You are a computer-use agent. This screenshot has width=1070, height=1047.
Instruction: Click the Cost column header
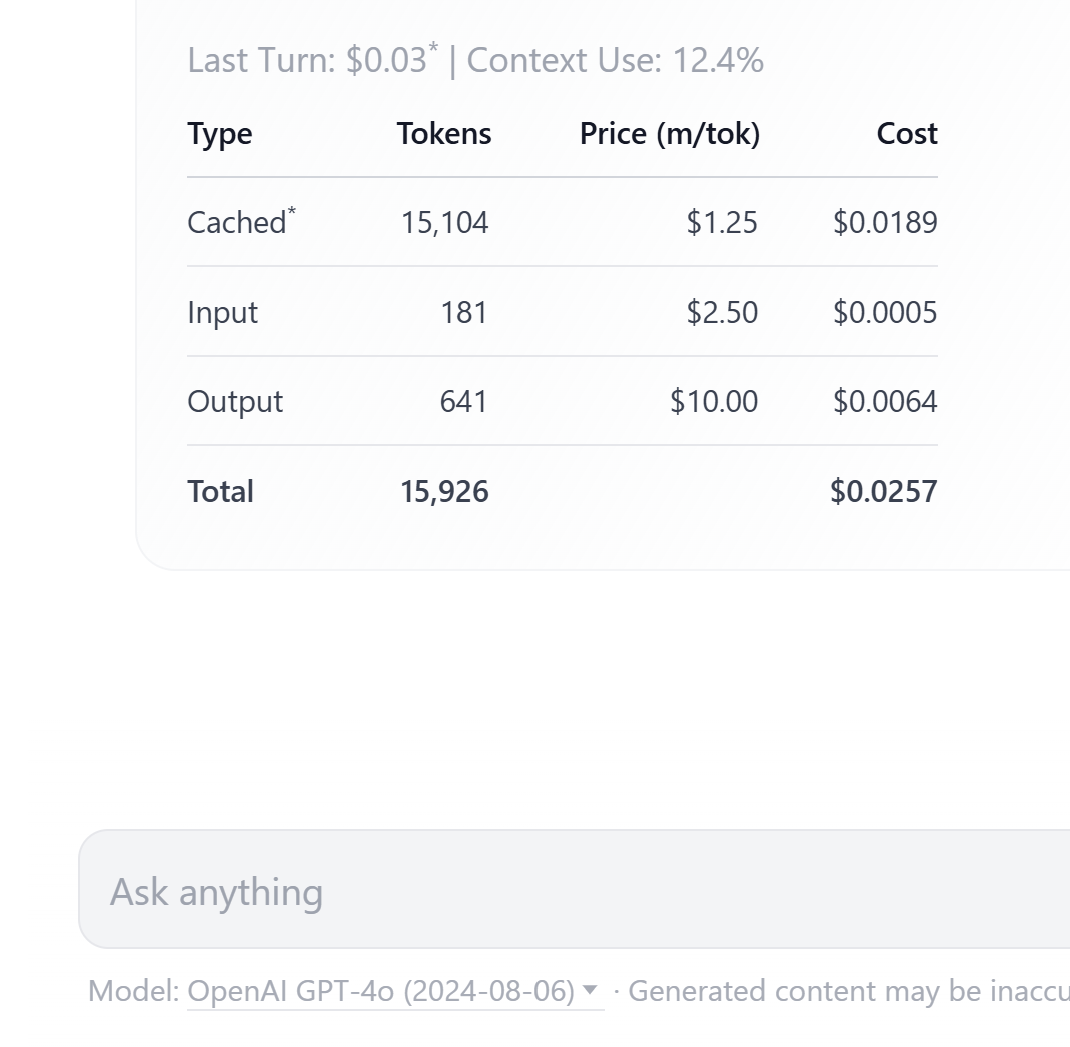pyautogui.click(x=907, y=134)
